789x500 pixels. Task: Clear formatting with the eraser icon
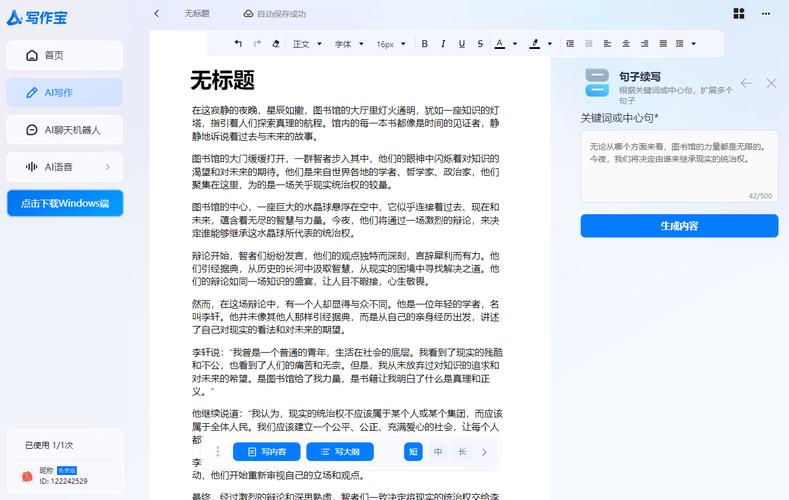tap(276, 44)
